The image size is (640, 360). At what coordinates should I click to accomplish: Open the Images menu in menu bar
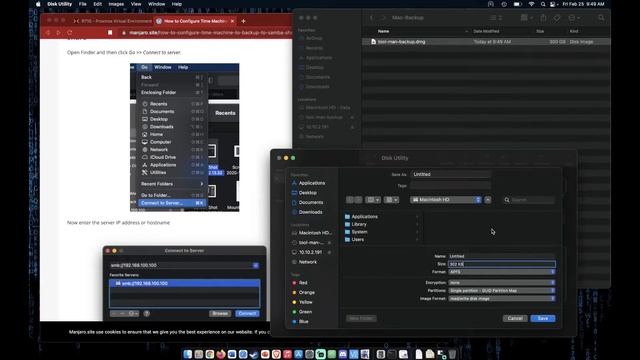(116, 4)
